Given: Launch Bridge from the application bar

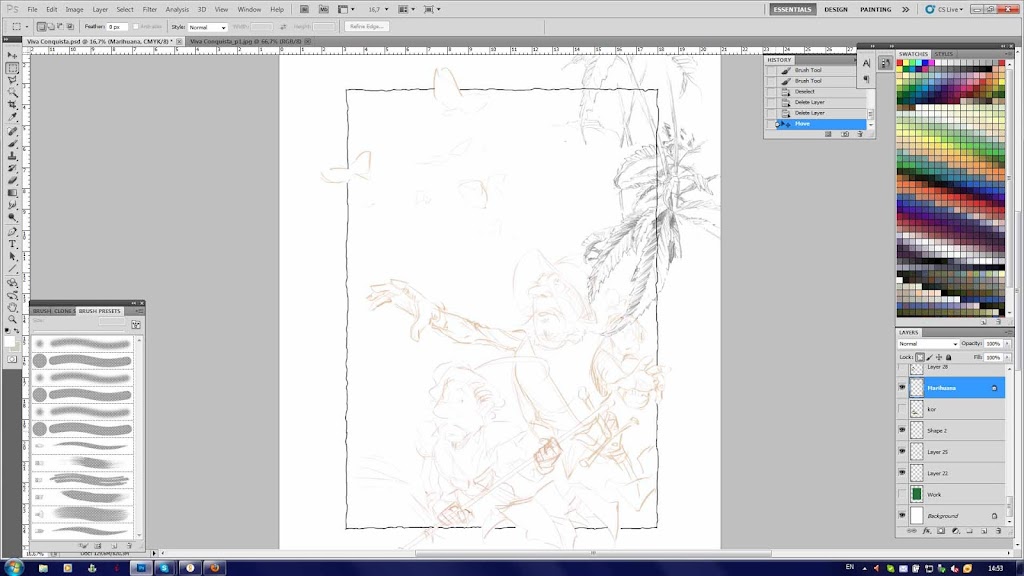Looking at the screenshot, I should 304,9.
